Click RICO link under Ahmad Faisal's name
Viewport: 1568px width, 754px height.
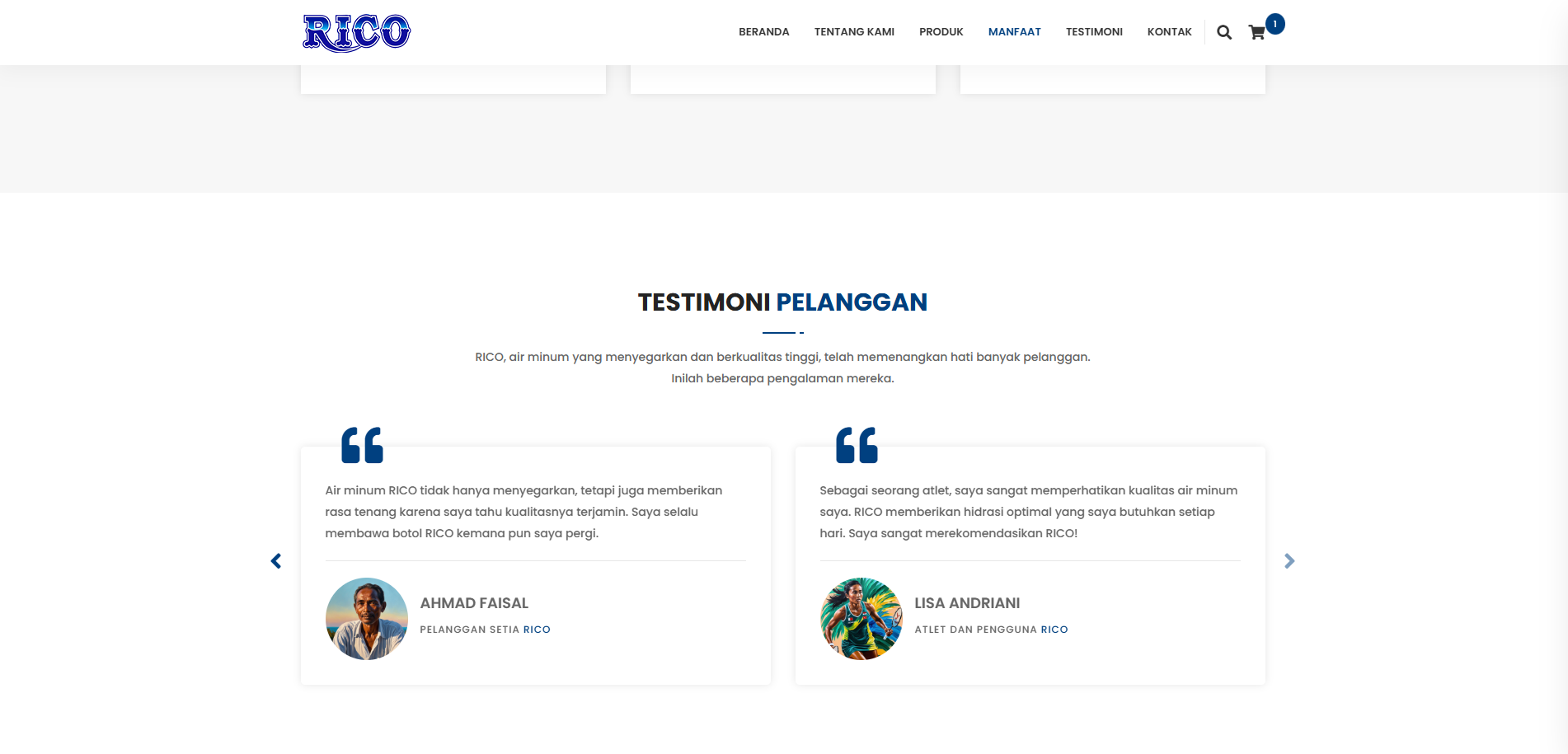(537, 630)
